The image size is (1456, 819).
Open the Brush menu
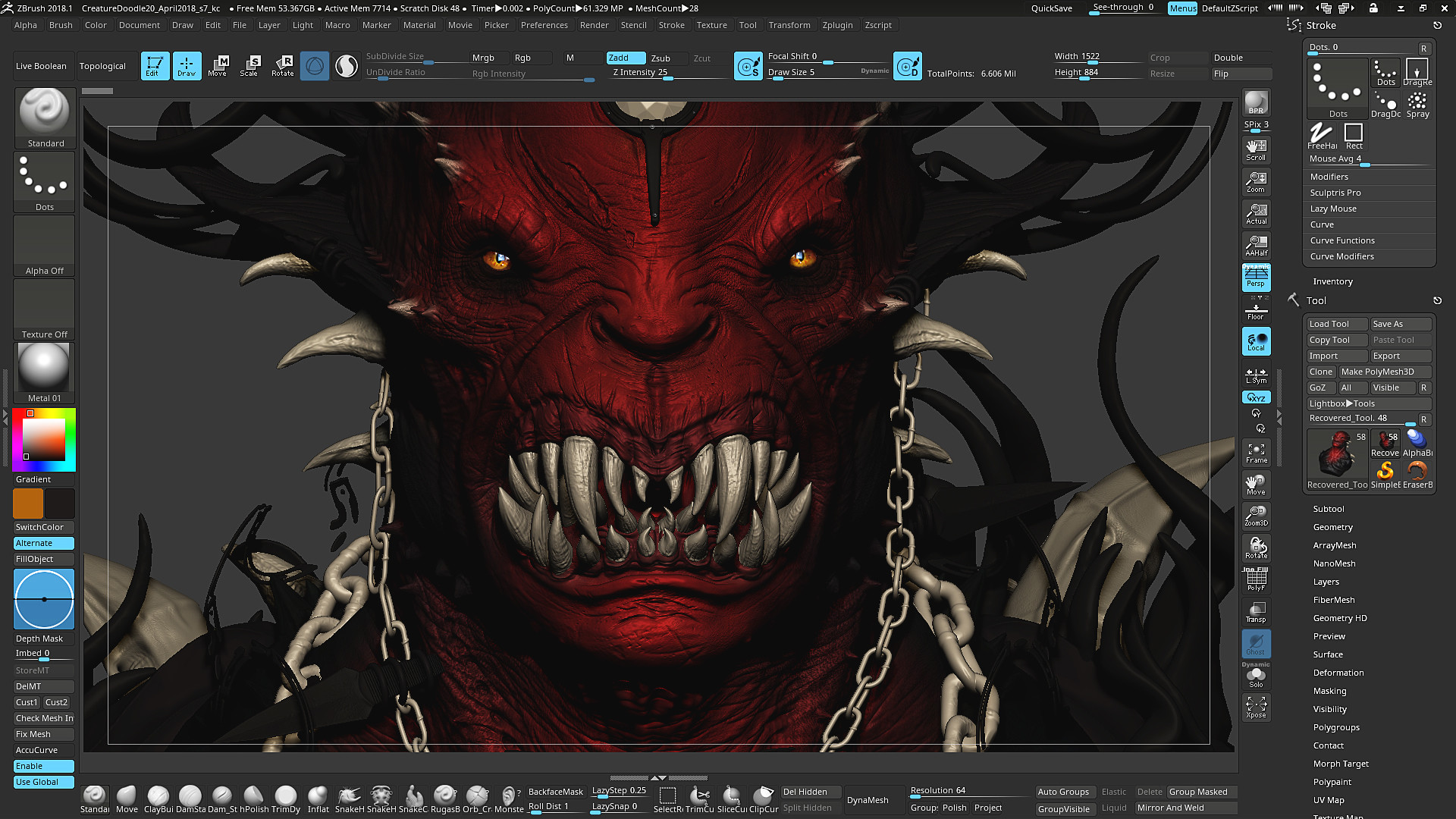61,25
